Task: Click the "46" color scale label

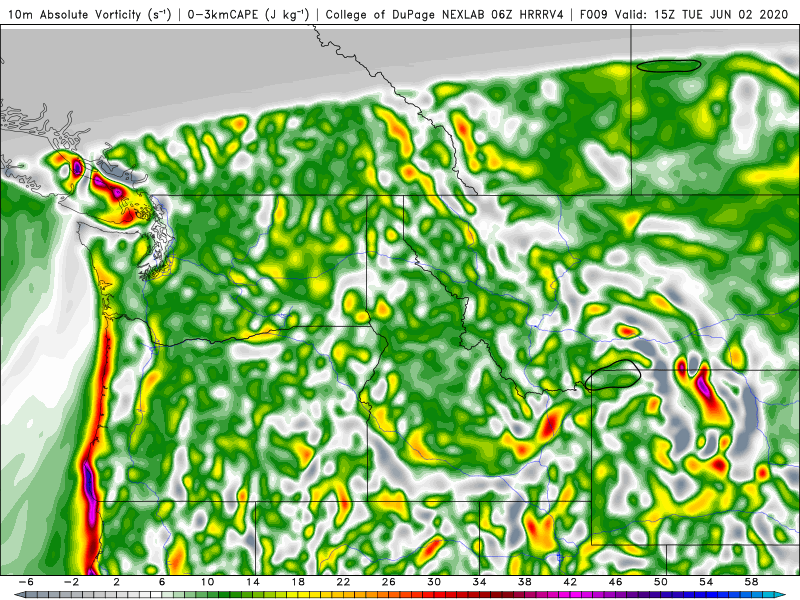Action: click(x=616, y=582)
